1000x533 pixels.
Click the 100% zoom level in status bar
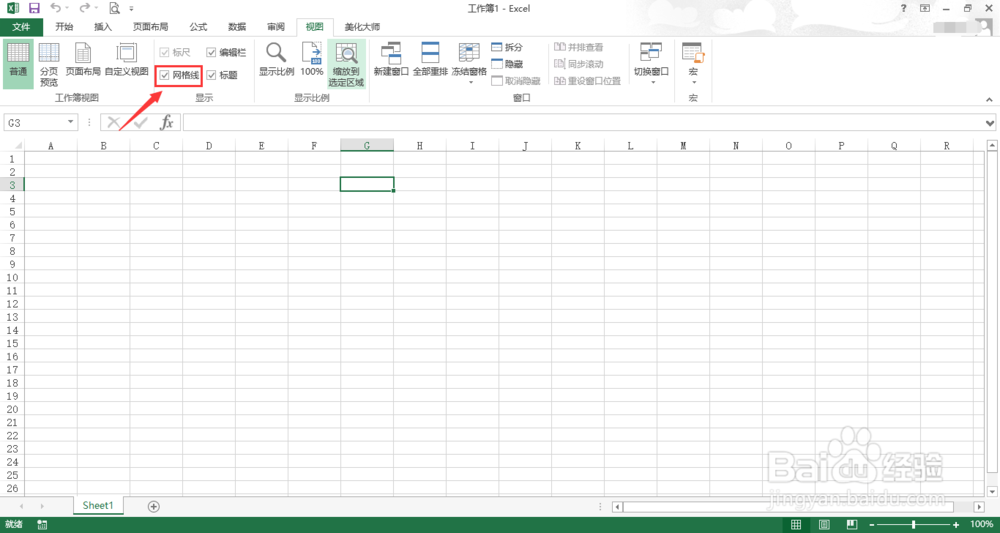[x=982, y=525]
